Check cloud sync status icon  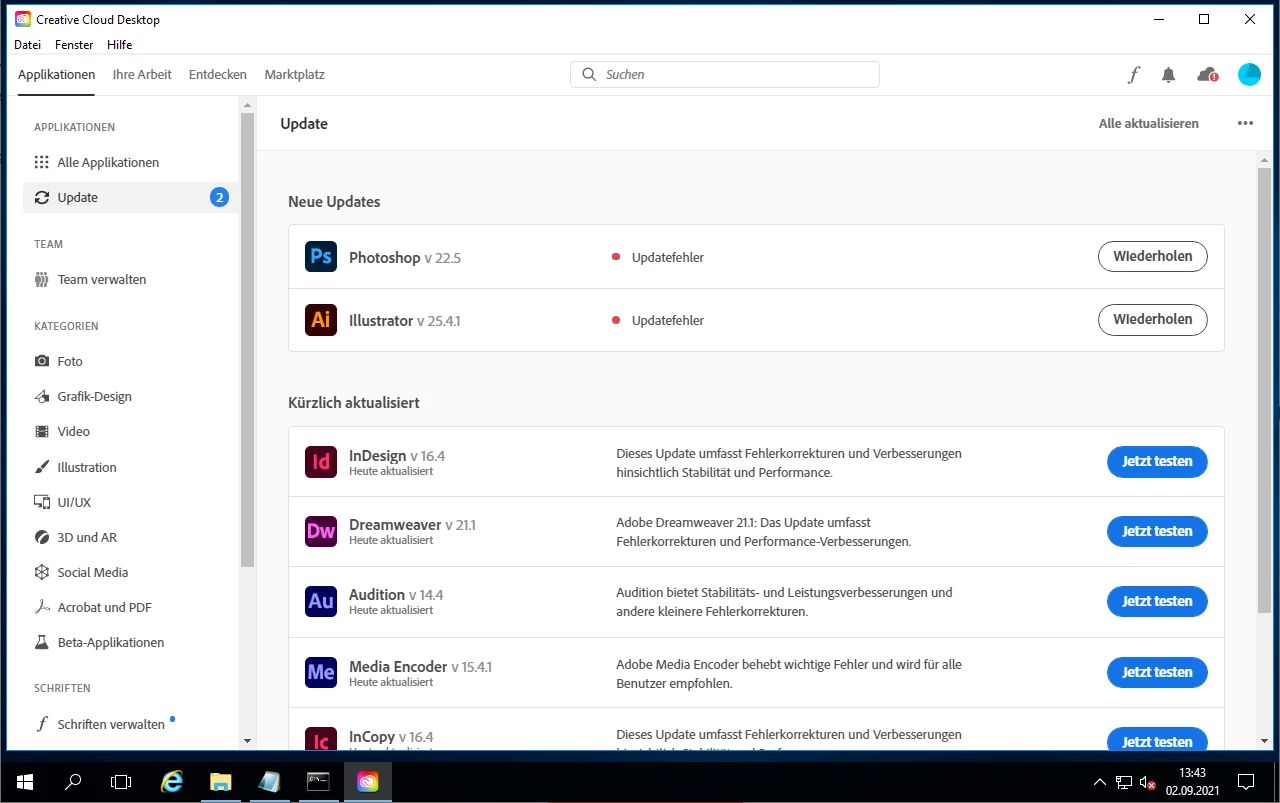1207,75
